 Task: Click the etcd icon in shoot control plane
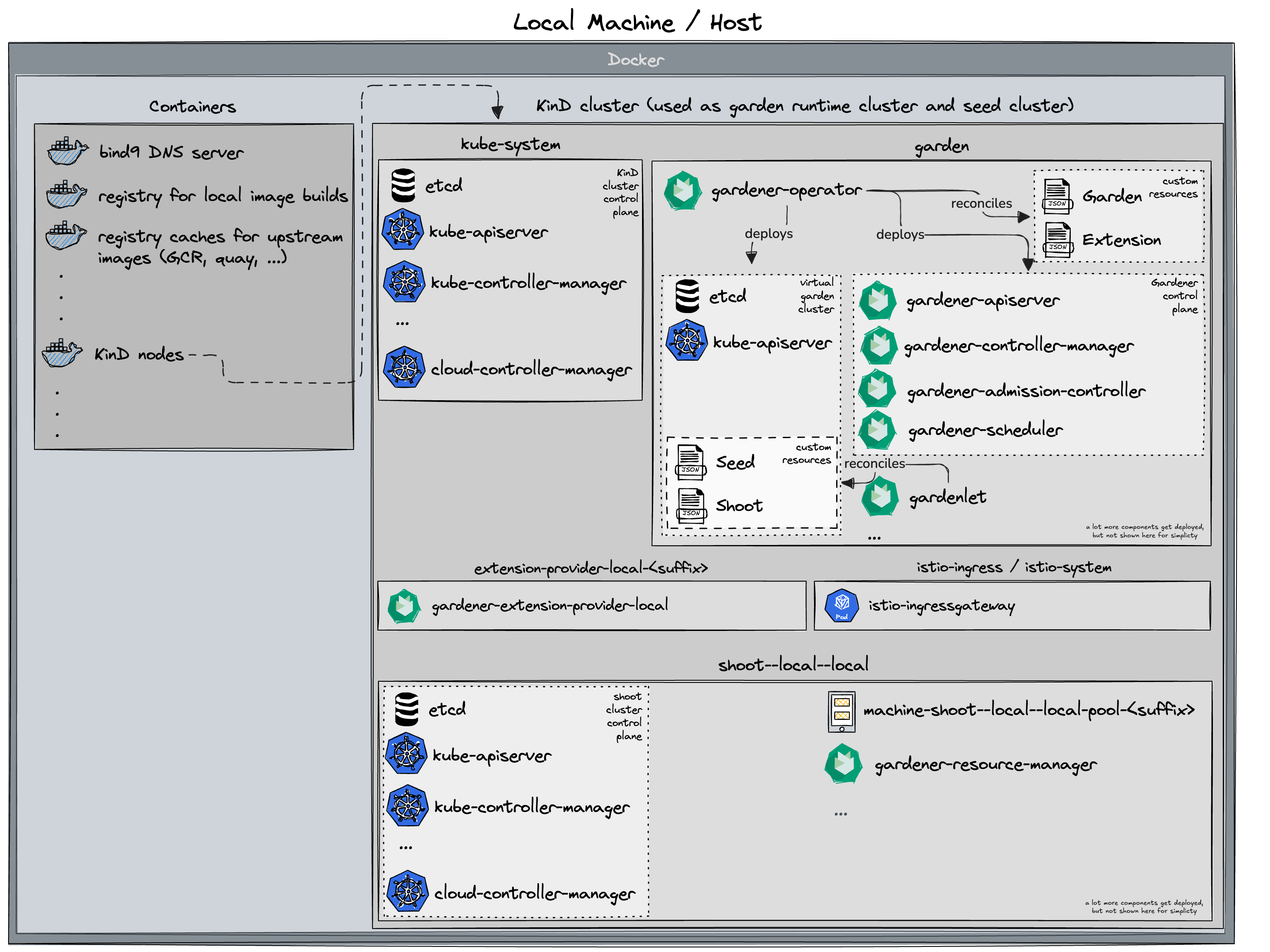pyautogui.click(x=407, y=709)
